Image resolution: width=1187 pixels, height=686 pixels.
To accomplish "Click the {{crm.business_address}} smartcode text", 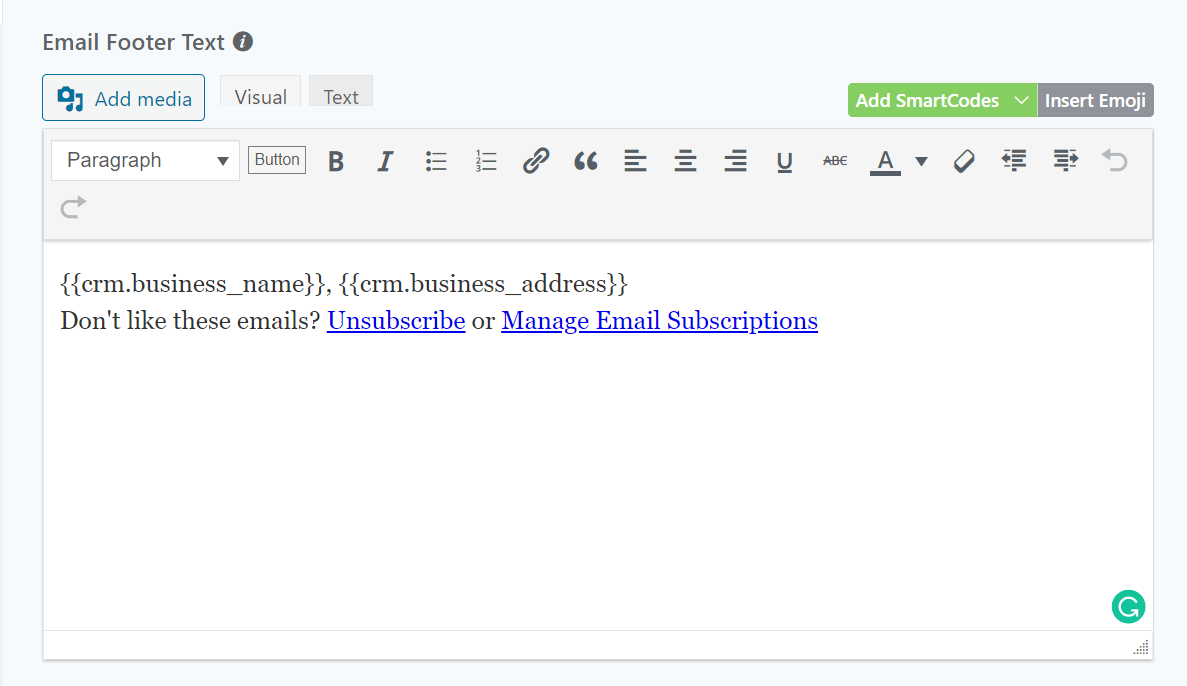I will click(484, 284).
